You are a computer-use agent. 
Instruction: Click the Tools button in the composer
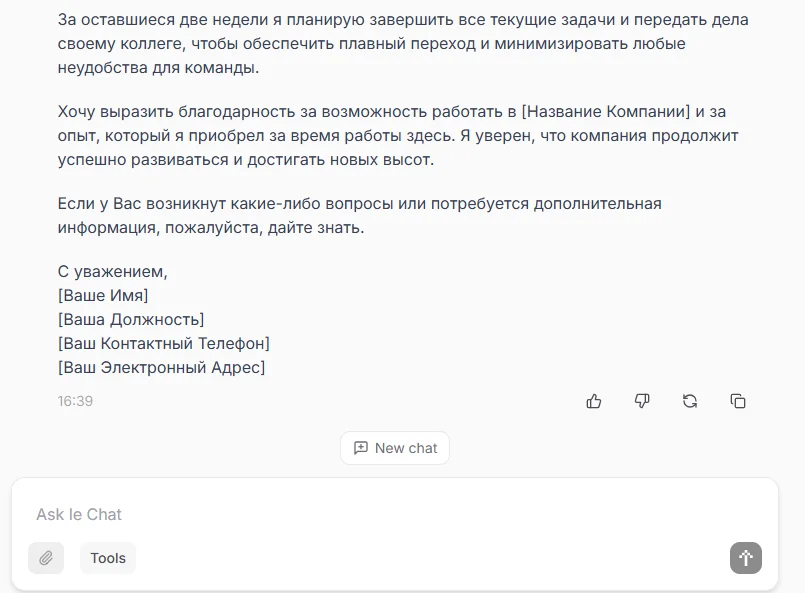[107, 557]
